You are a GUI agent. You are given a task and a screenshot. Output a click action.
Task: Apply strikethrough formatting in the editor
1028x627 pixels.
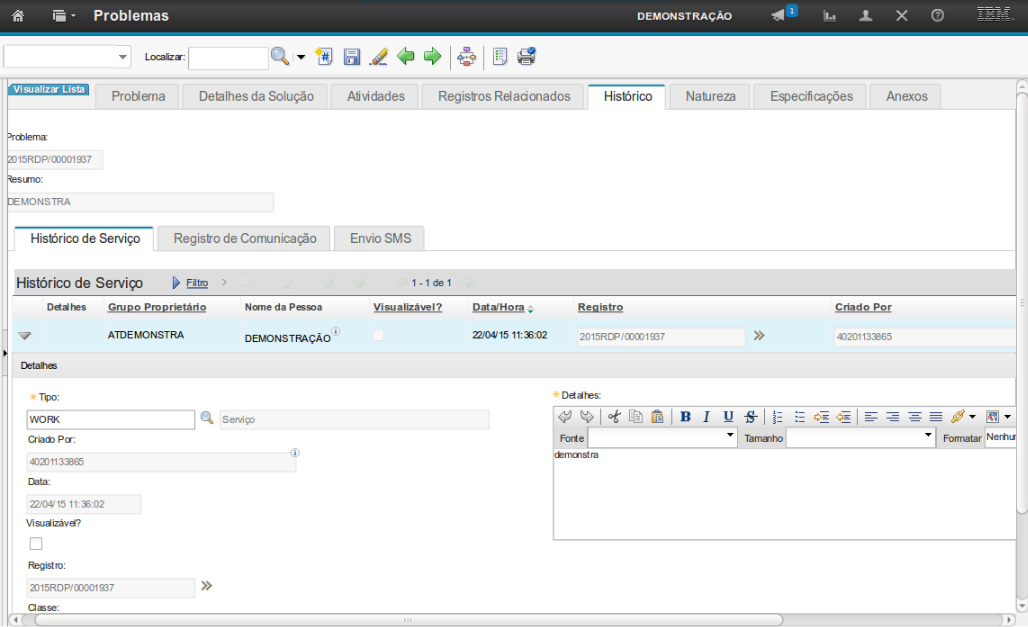point(750,417)
